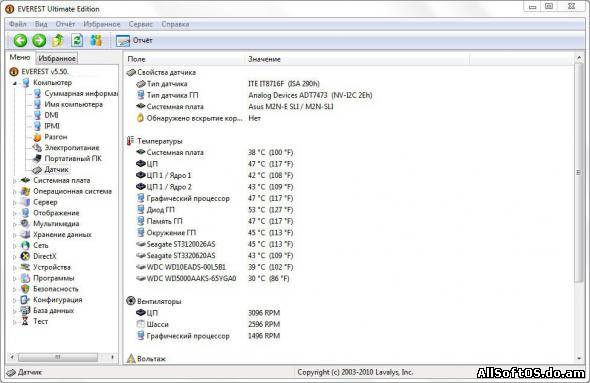Viewport: 590px width, 383px height.
Task: Open the Сервис menu
Action: [x=140, y=24]
